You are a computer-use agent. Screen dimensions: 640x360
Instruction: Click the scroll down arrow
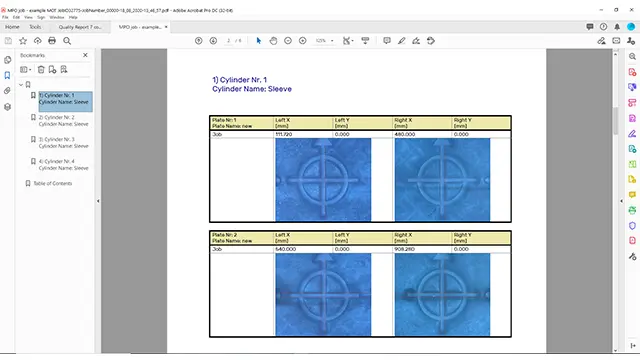616,350
